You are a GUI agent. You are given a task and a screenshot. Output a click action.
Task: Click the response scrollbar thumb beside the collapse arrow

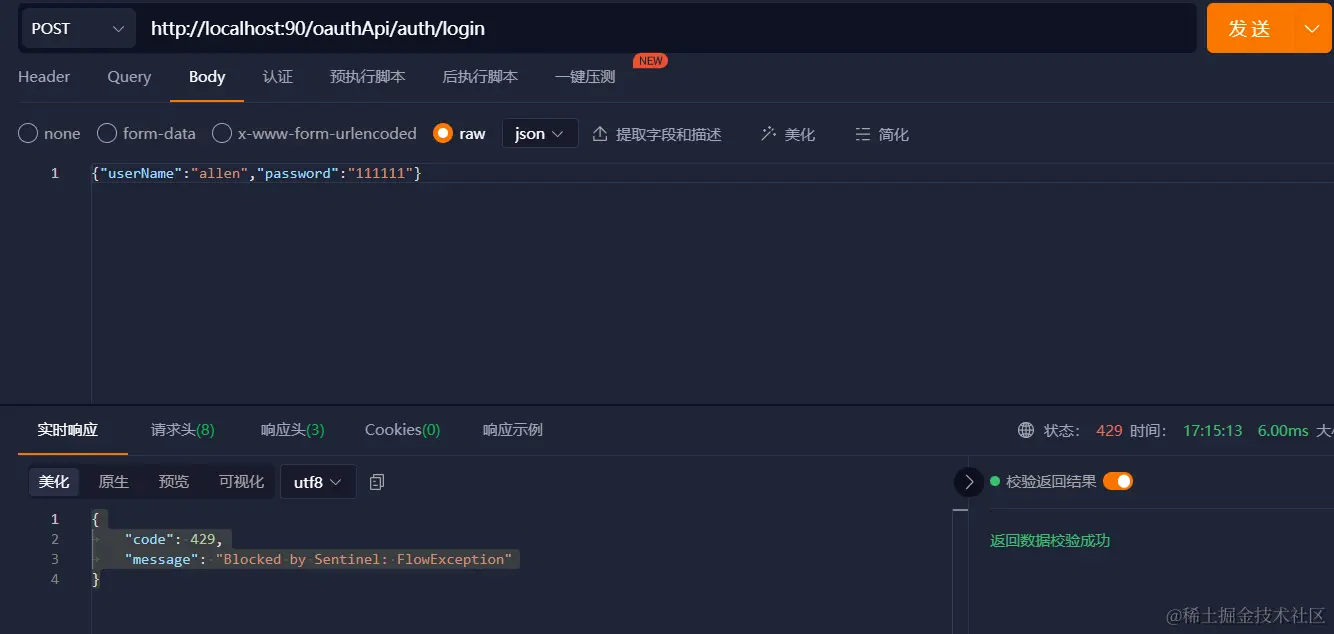point(960,510)
